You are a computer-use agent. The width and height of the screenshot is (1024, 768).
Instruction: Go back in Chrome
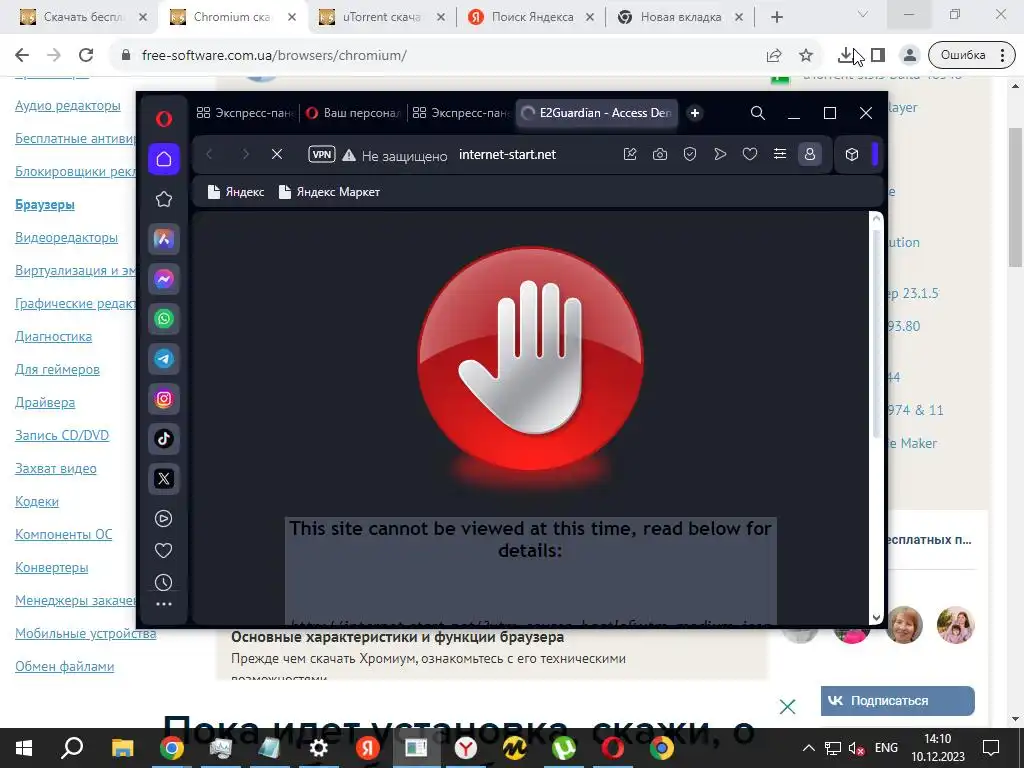coord(22,55)
